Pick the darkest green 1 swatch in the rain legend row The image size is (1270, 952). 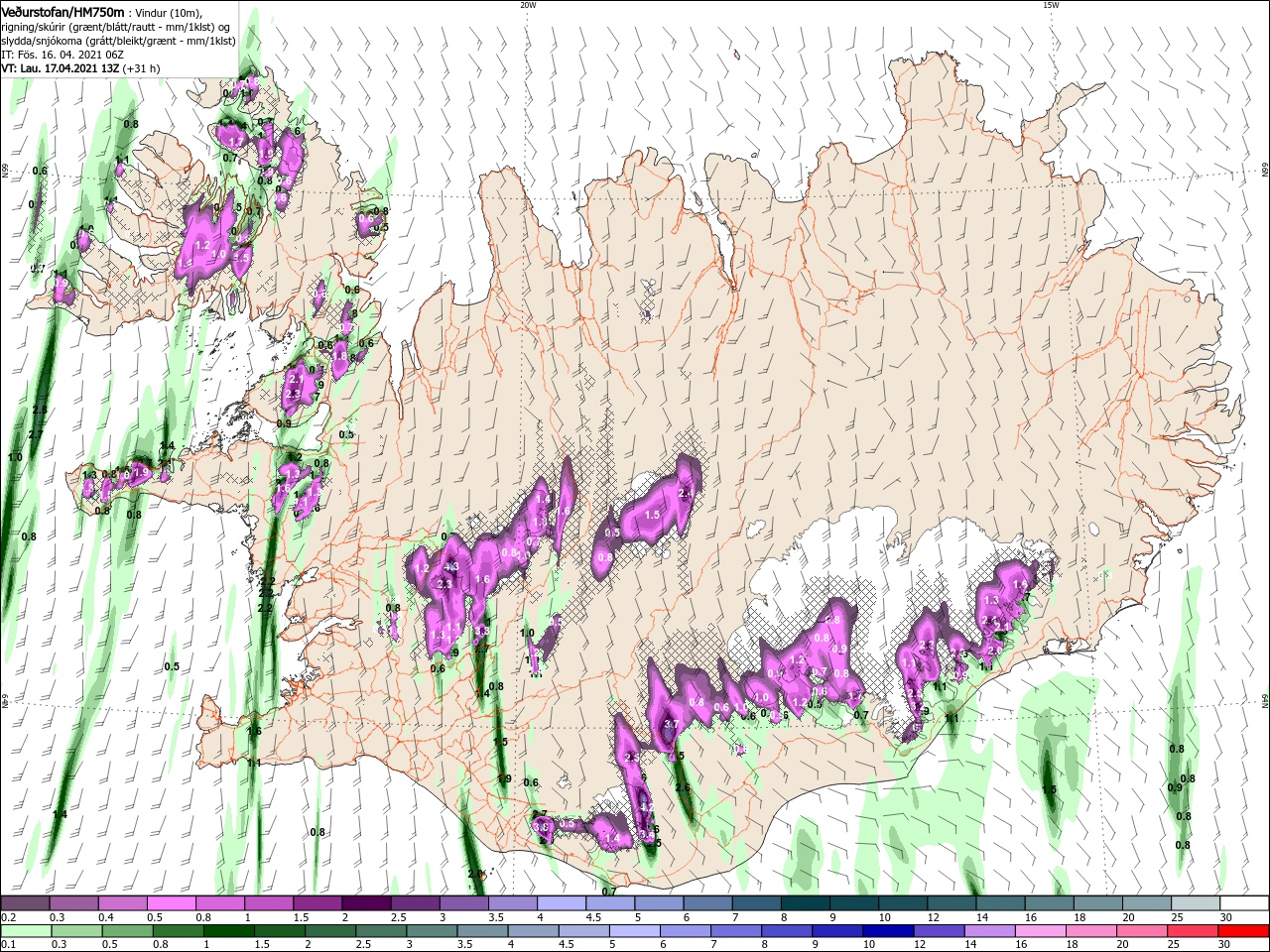228,931
